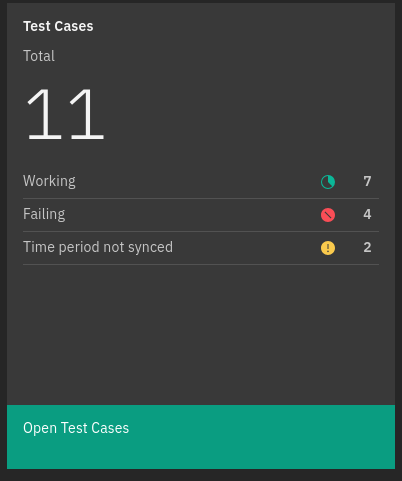Click the divider line beneath the Failing row
402x481 pixels.
pos(201,231)
